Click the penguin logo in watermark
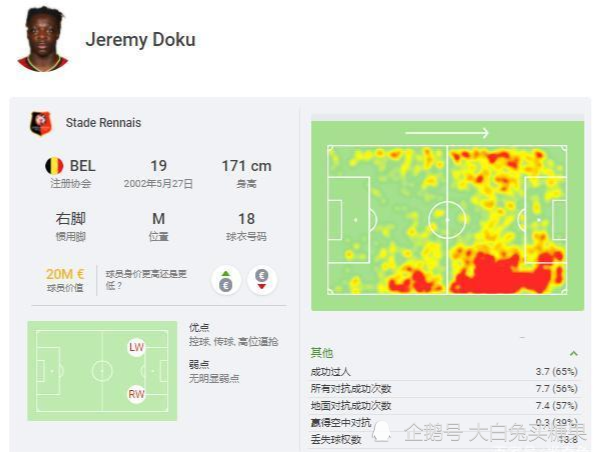The width and height of the screenshot is (600, 452). pyautogui.click(x=382, y=432)
